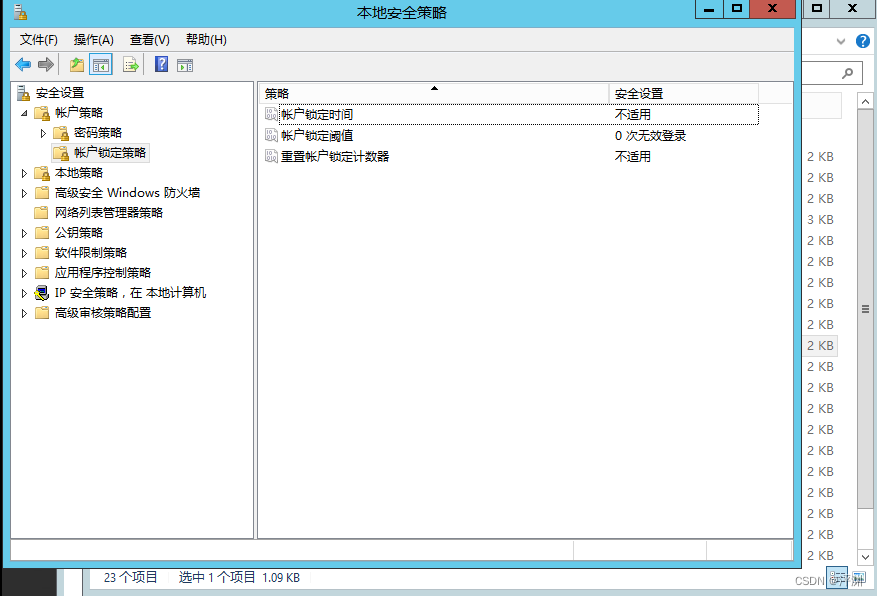Select 应用程序控制策略 in the tree
877x596 pixels.
click(x=103, y=273)
